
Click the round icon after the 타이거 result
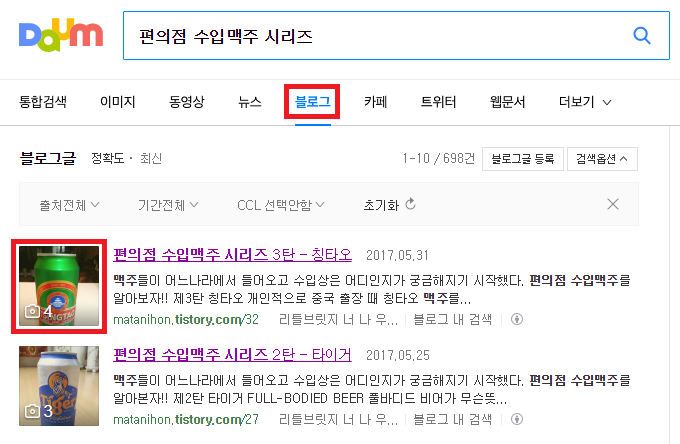point(517,419)
